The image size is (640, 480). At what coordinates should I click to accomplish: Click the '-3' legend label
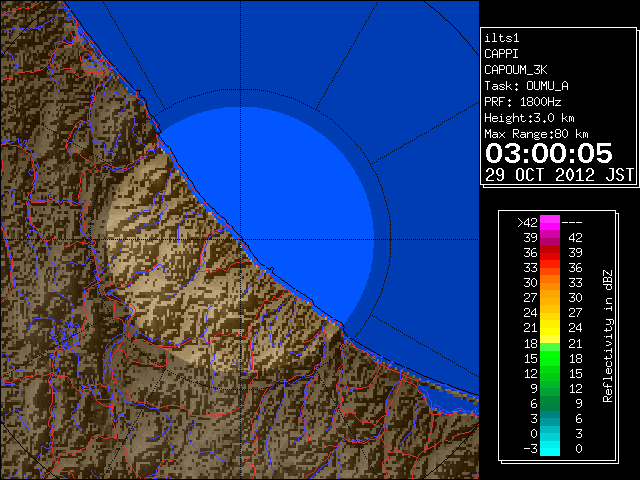[531, 449]
